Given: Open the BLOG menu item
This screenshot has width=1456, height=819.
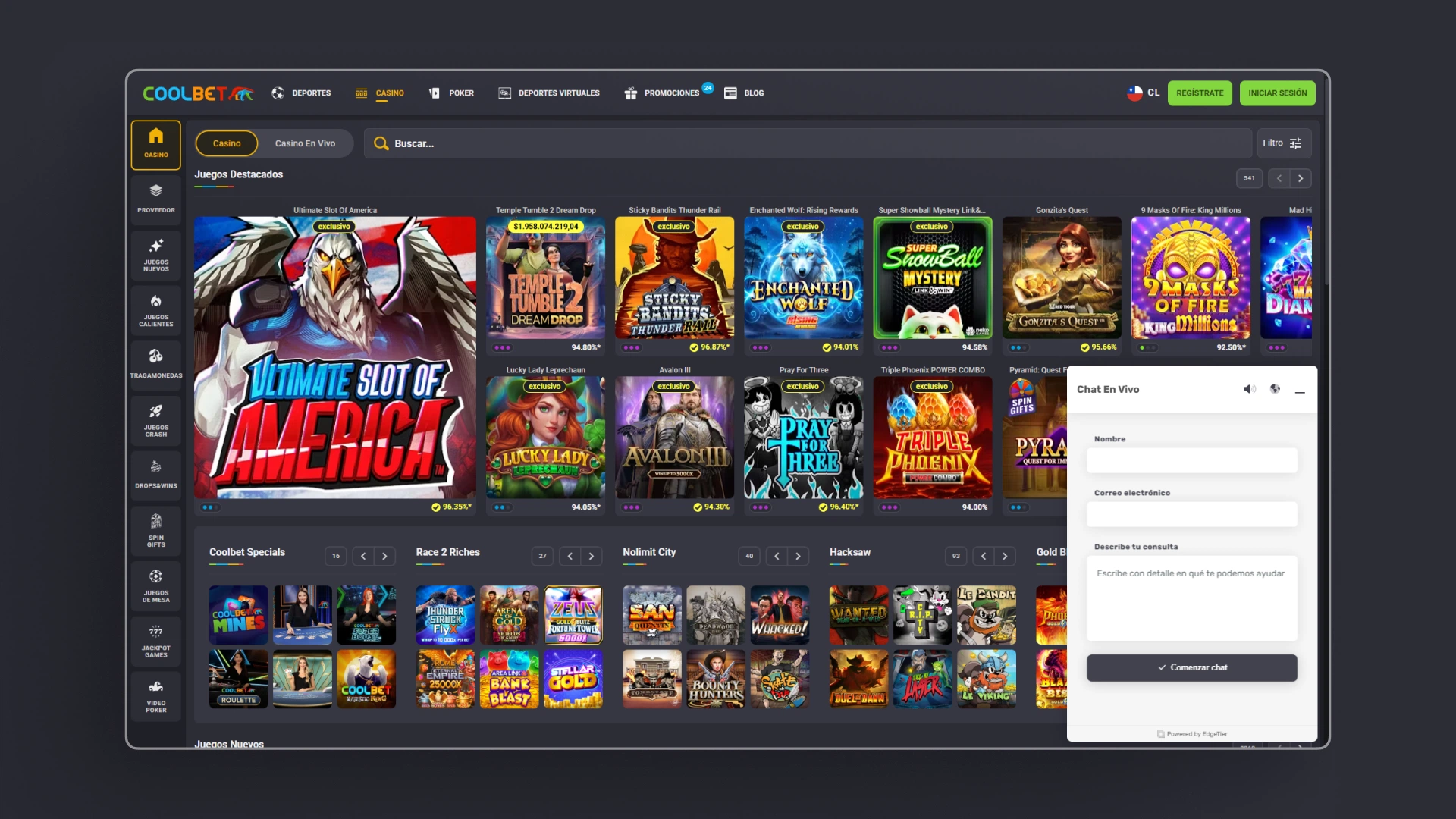Looking at the screenshot, I should pyautogui.click(x=754, y=93).
